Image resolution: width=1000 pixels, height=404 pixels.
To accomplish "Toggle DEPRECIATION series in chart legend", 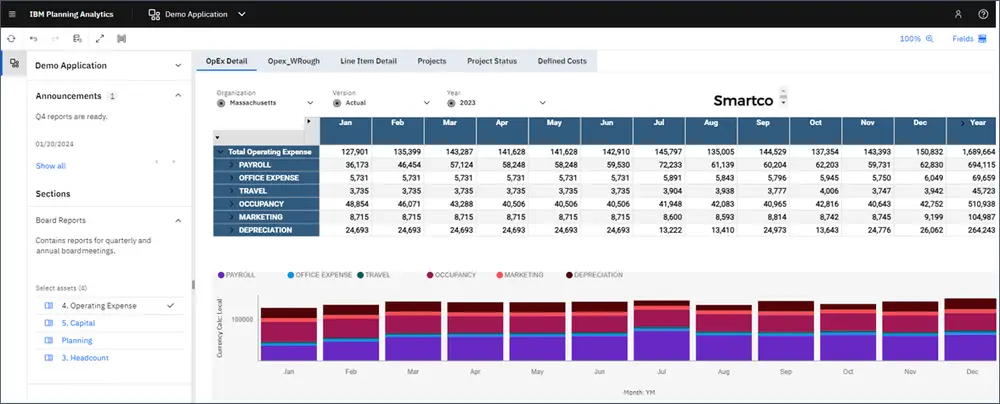I will 594,275.
